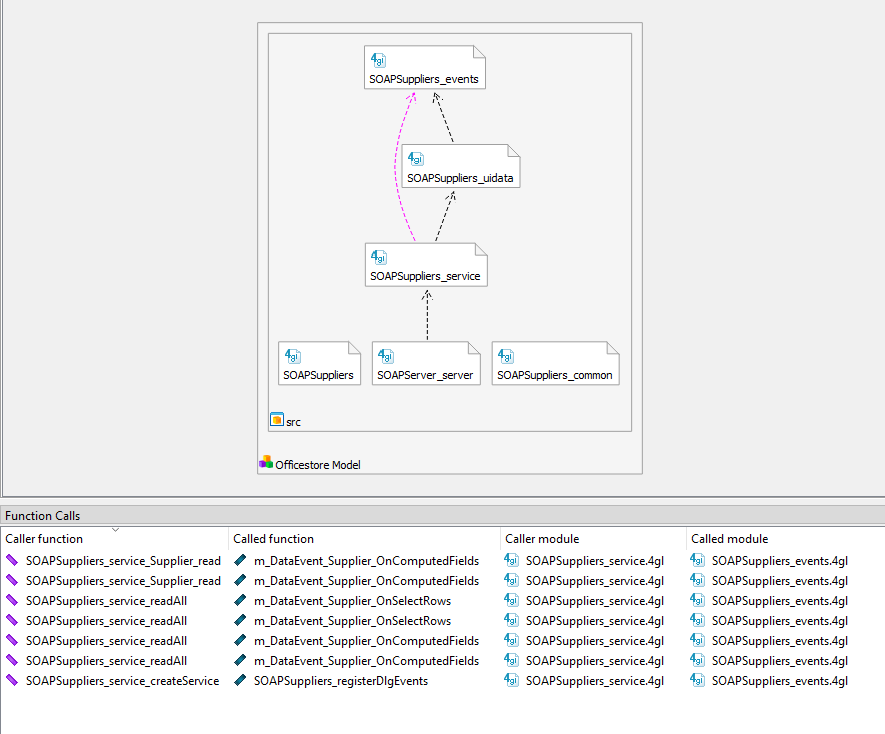Select the 4gl icon on SOAPSuppliers_uidata node
This screenshot has width=885, height=734.
click(x=415, y=158)
